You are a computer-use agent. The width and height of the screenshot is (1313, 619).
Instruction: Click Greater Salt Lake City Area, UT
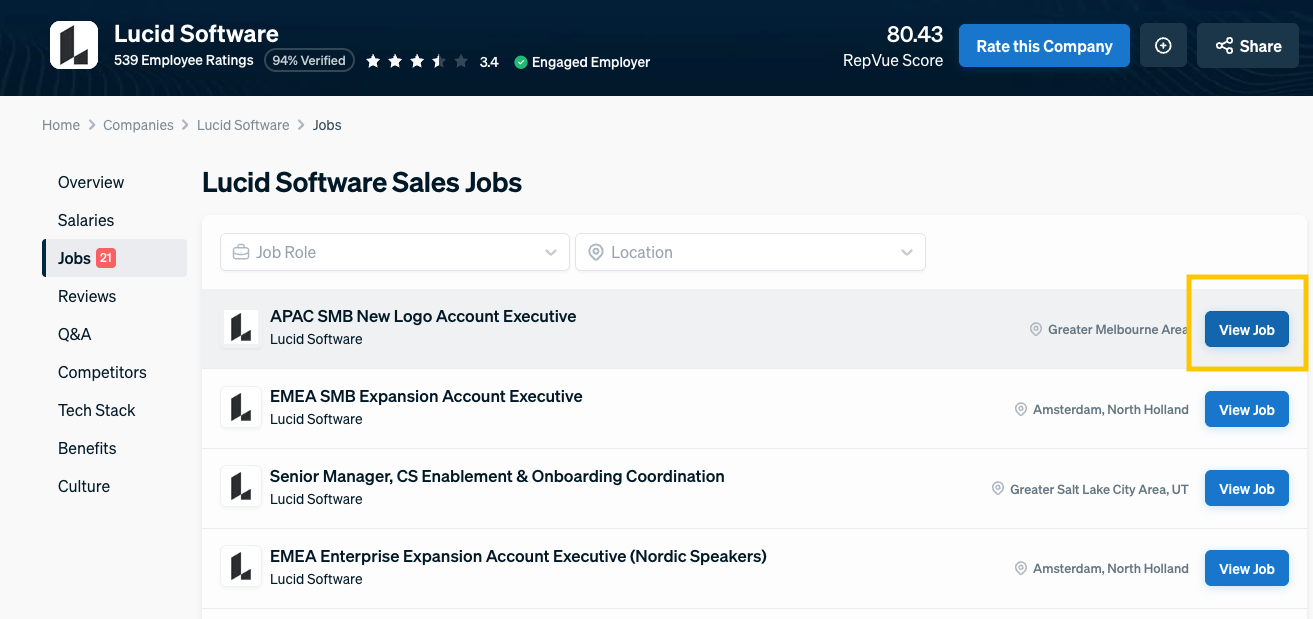[x=1099, y=490]
